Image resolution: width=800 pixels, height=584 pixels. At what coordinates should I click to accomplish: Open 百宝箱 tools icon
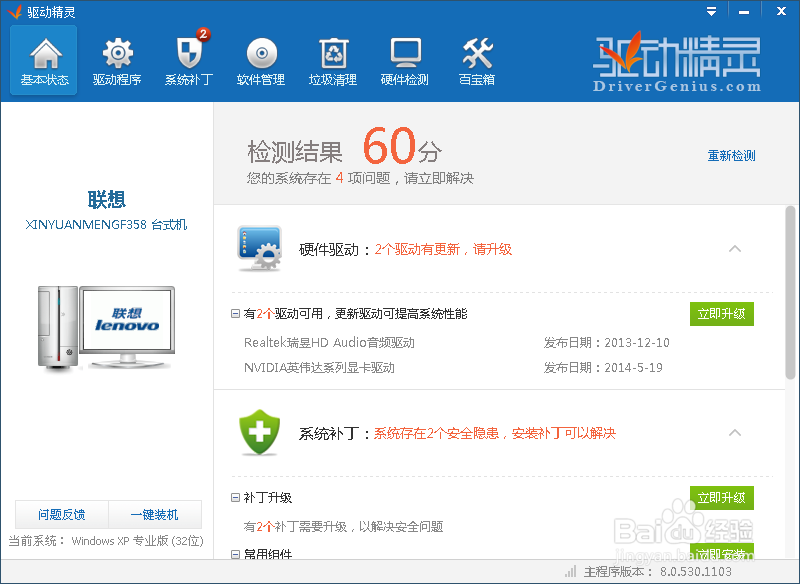[x=477, y=53]
